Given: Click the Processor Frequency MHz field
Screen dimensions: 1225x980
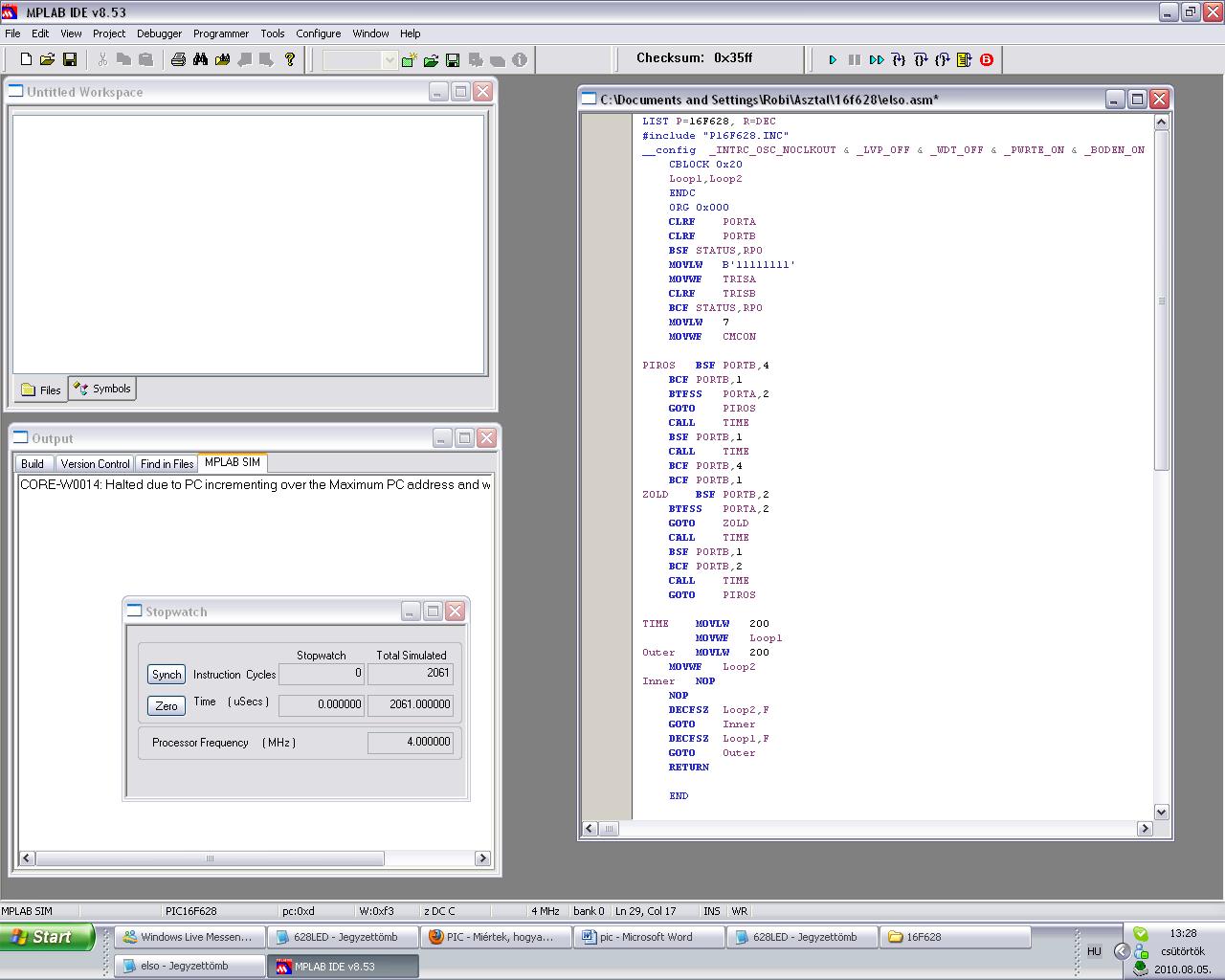Looking at the screenshot, I should coord(410,742).
